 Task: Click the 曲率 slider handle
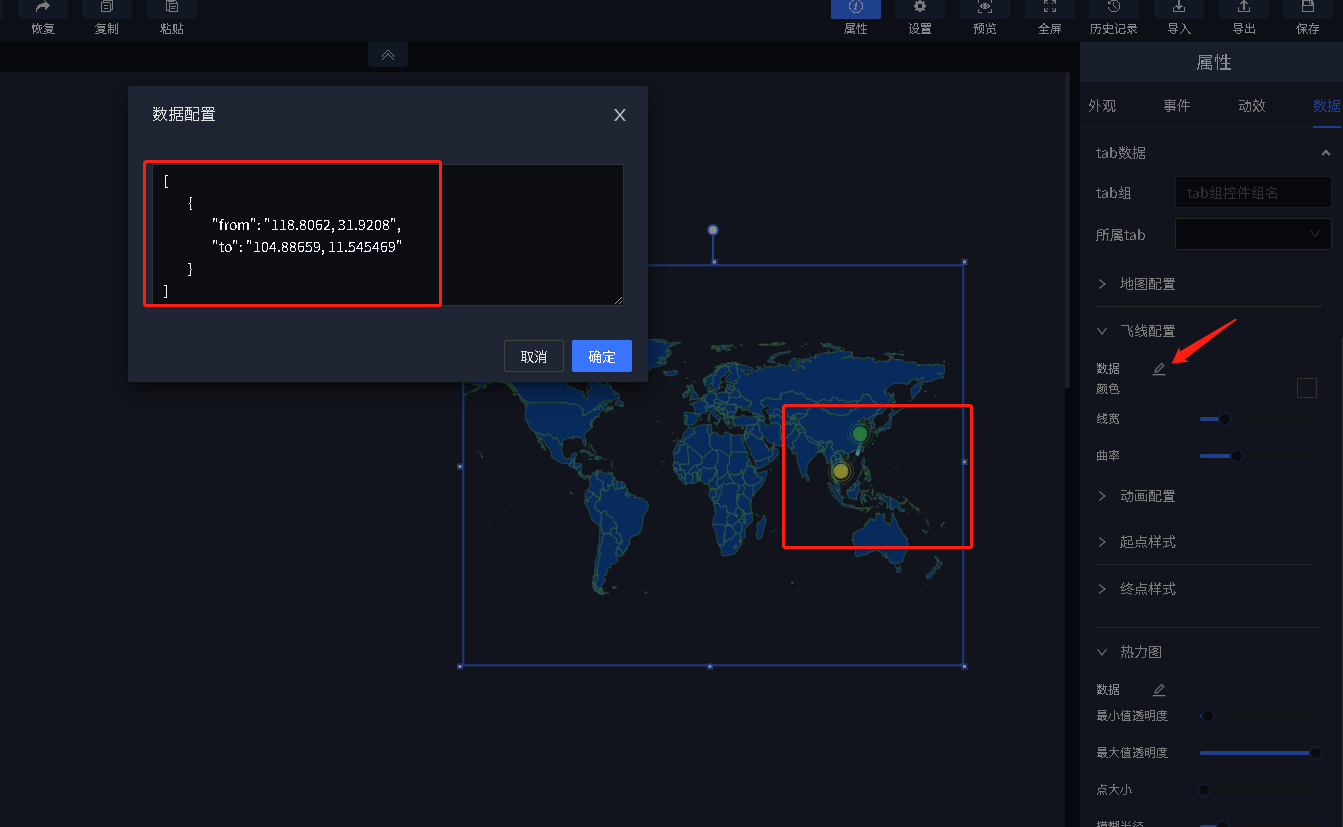pyautogui.click(x=1236, y=456)
